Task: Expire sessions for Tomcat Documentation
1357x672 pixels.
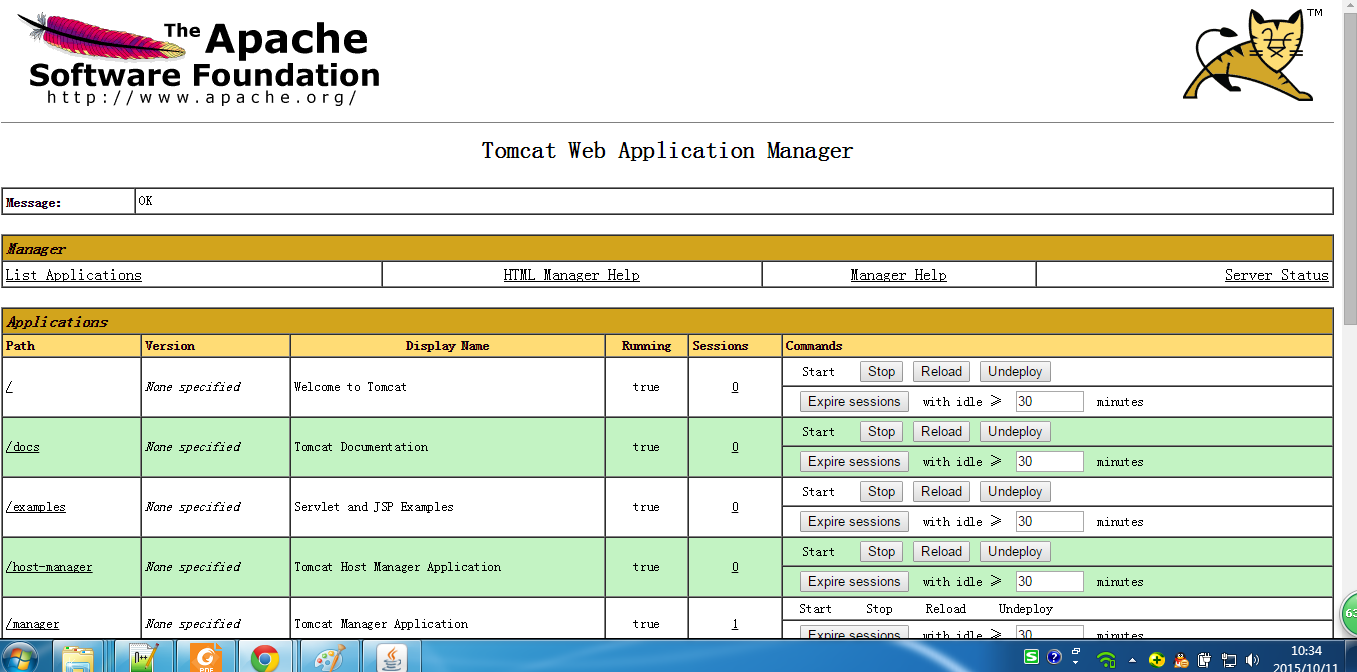Action: pyautogui.click(x=854, y=461)
